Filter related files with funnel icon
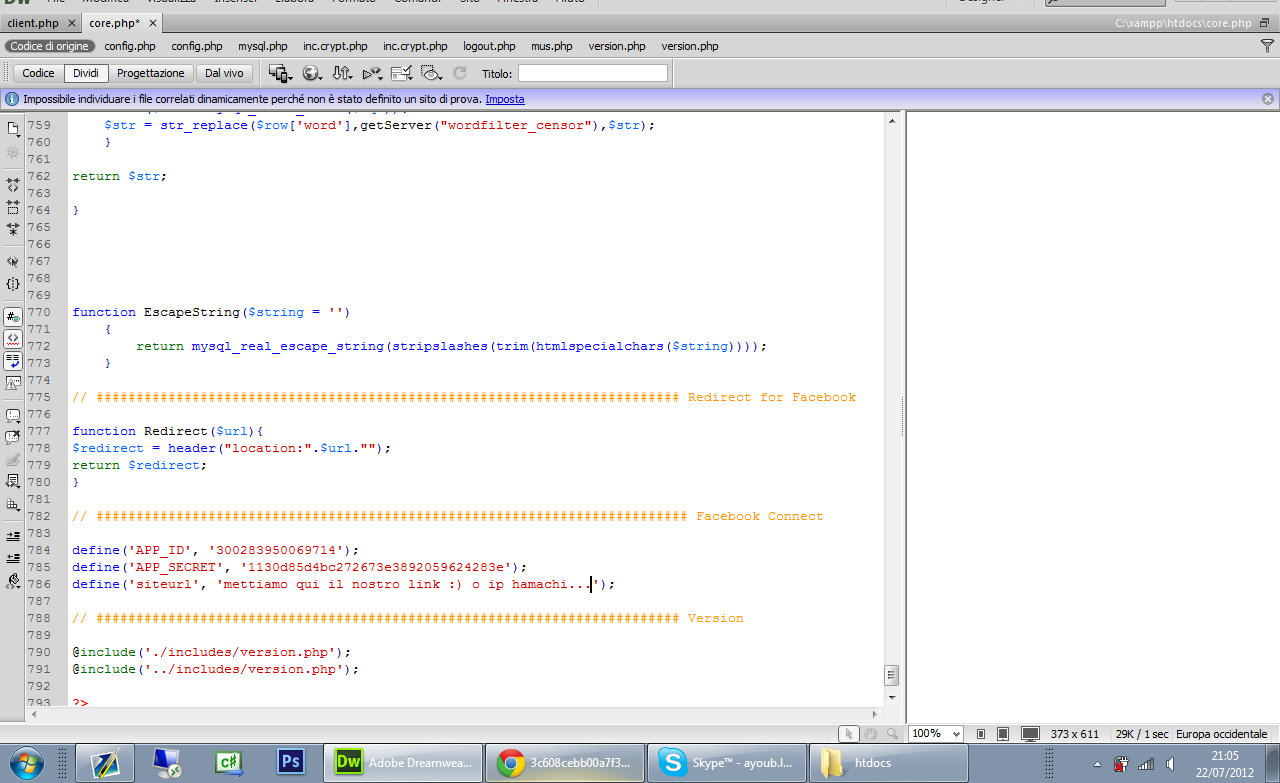Image resolution: width=1280 pixels, height=783 pixels. coord(1267,46)
